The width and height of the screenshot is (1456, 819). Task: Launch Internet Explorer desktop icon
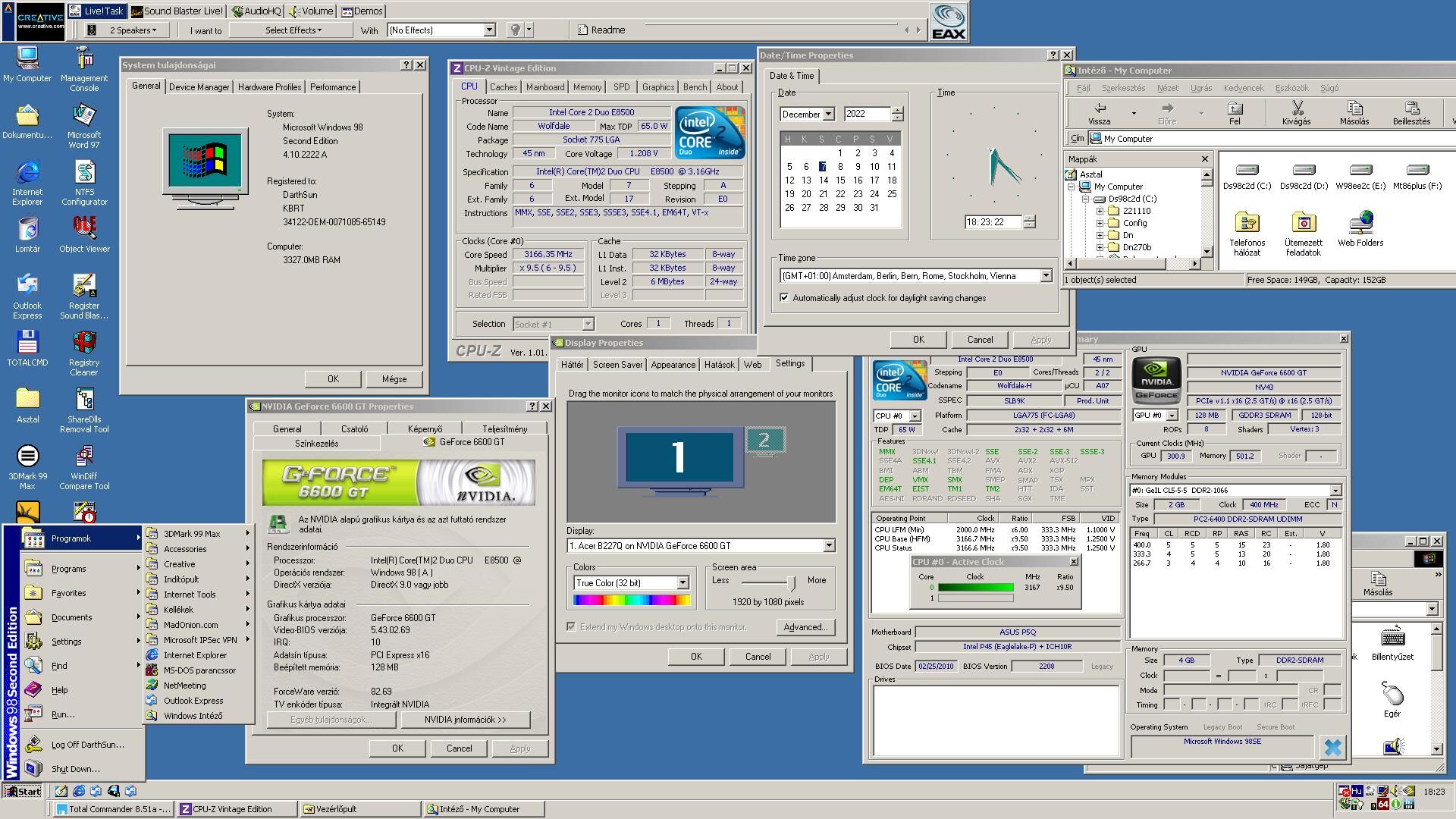27,182
